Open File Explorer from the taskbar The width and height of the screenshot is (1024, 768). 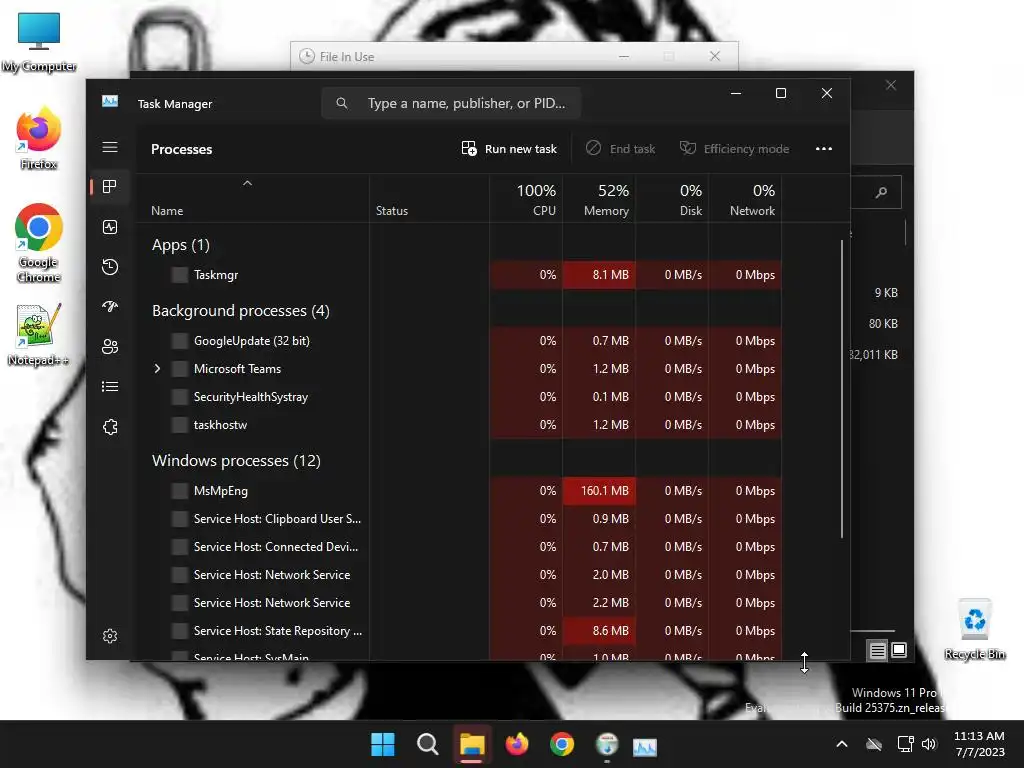pos(472,744)
